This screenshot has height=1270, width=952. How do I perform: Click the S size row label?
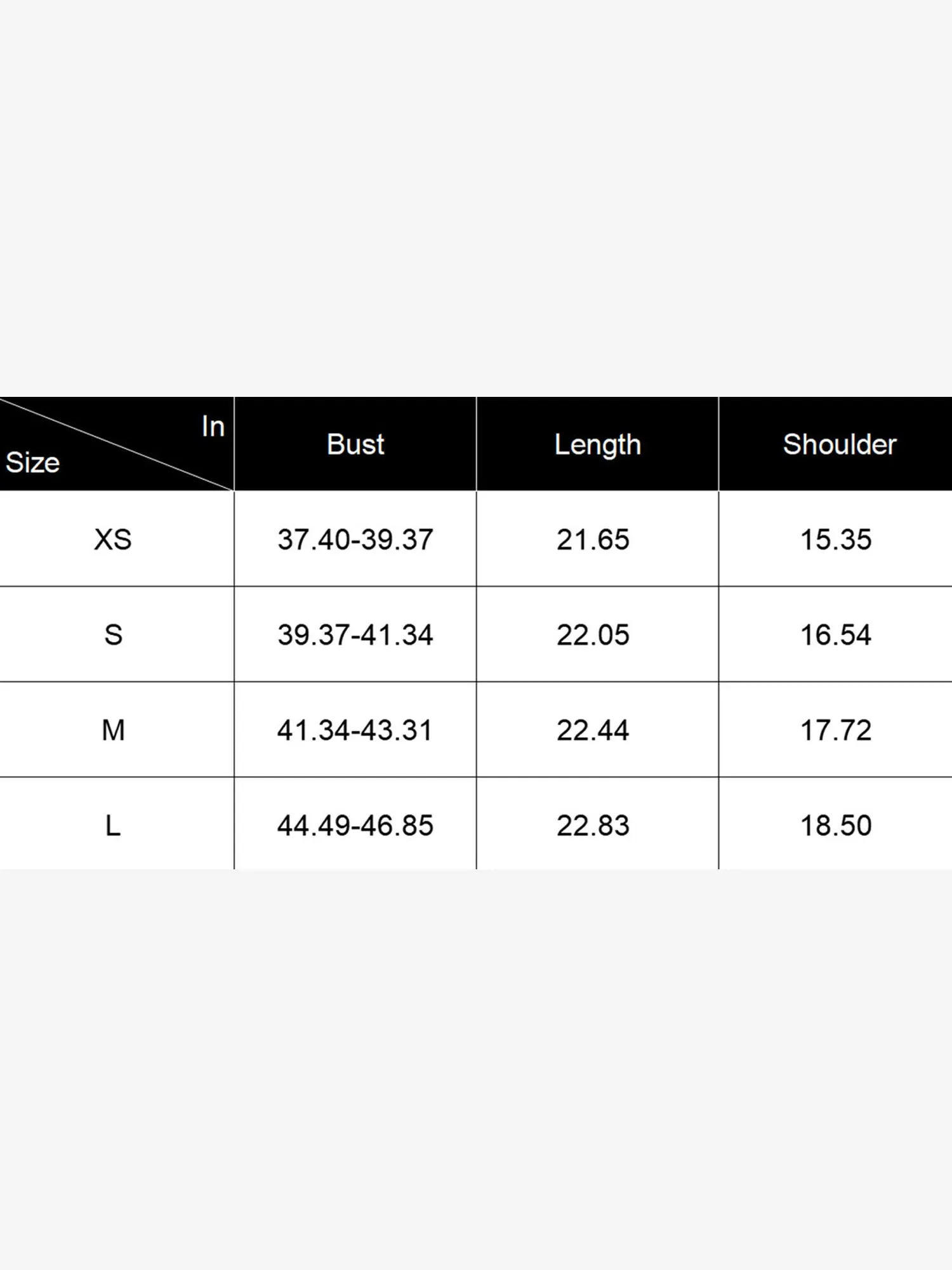coord(113,635)
